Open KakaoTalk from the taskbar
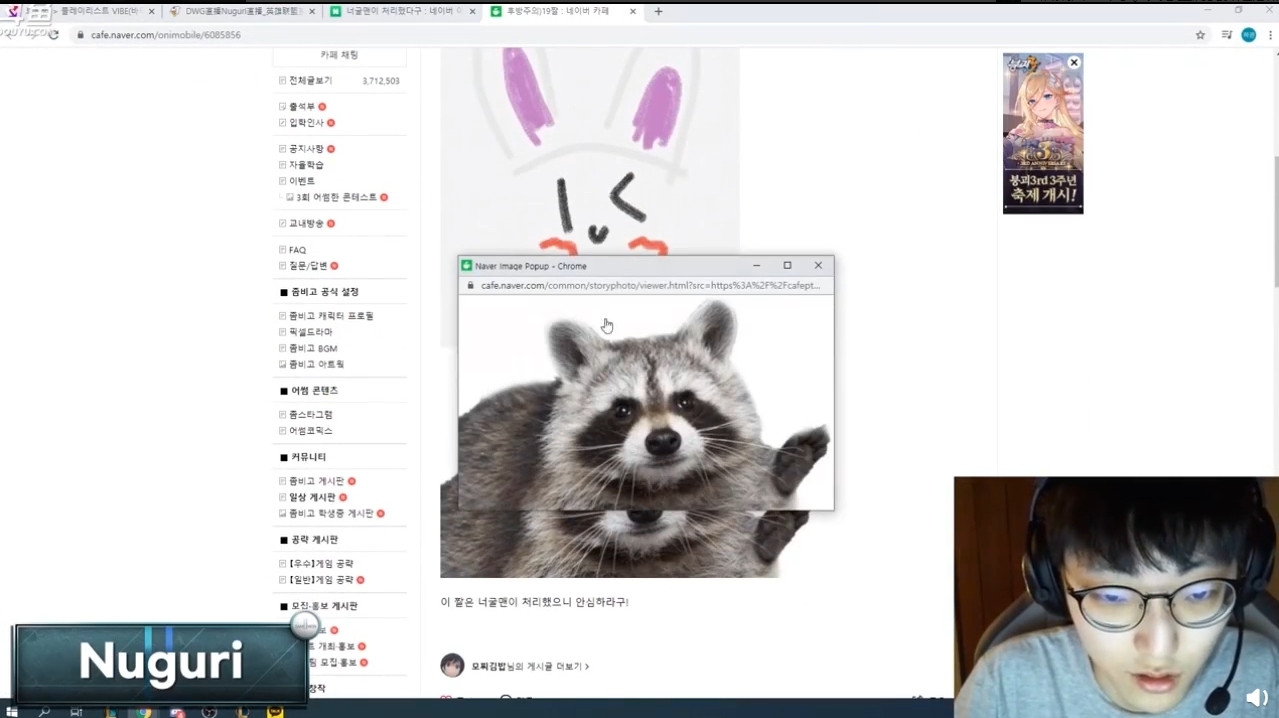This screenshot has width=1279, height=718. click(274, 711)
